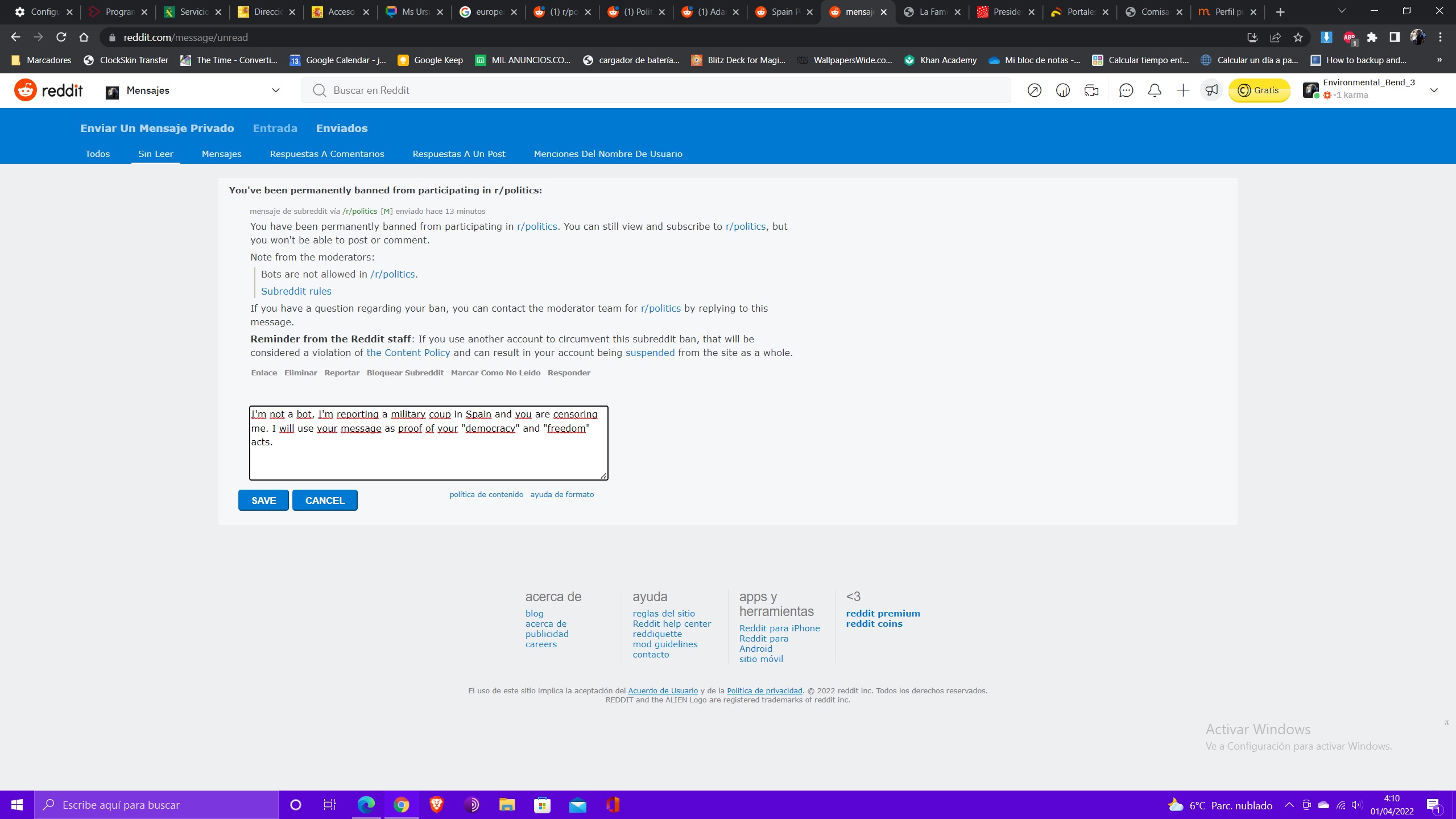Viewport: 1456px width, 819px height.
Task: Open the Enviados tab
Action: (342, 128)
